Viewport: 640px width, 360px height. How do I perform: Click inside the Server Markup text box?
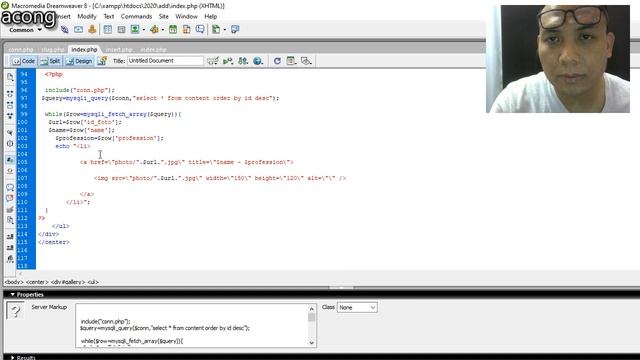[192, 325]
